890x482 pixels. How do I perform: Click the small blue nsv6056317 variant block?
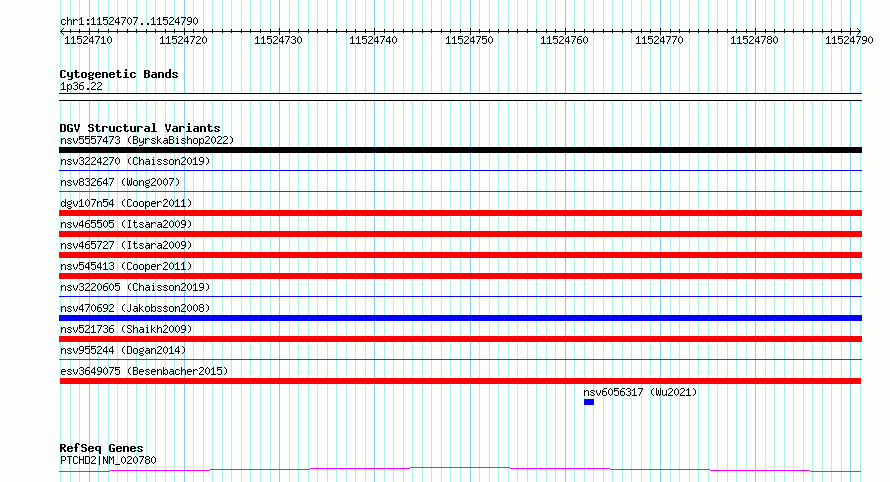click(589, 402)
